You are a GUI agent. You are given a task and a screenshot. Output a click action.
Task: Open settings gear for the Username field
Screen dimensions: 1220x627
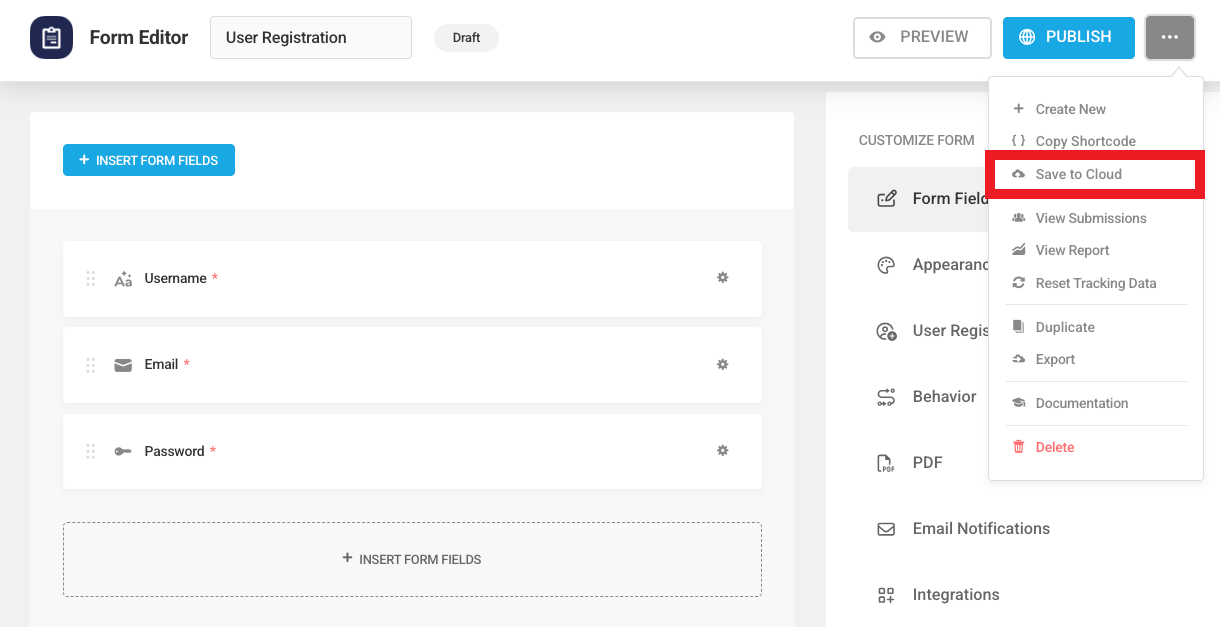[x=722, y=278]
